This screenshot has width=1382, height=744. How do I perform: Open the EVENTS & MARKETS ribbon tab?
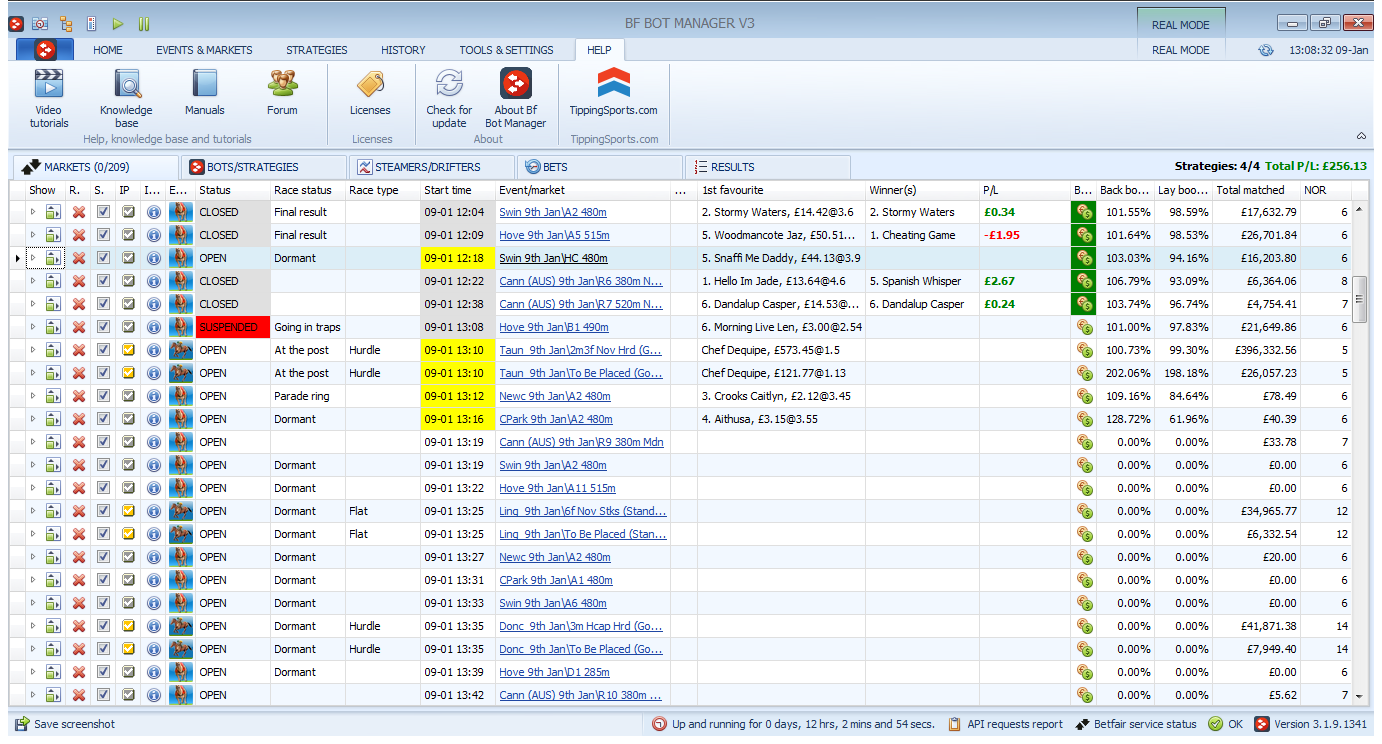[204, 50]
